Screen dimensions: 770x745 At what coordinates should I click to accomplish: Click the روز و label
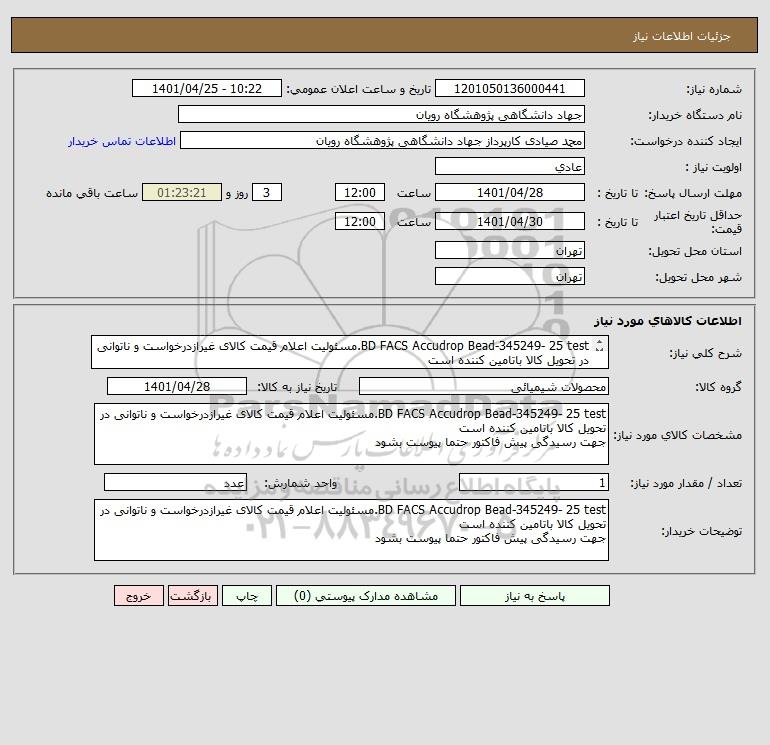click(x=237, y=193)
